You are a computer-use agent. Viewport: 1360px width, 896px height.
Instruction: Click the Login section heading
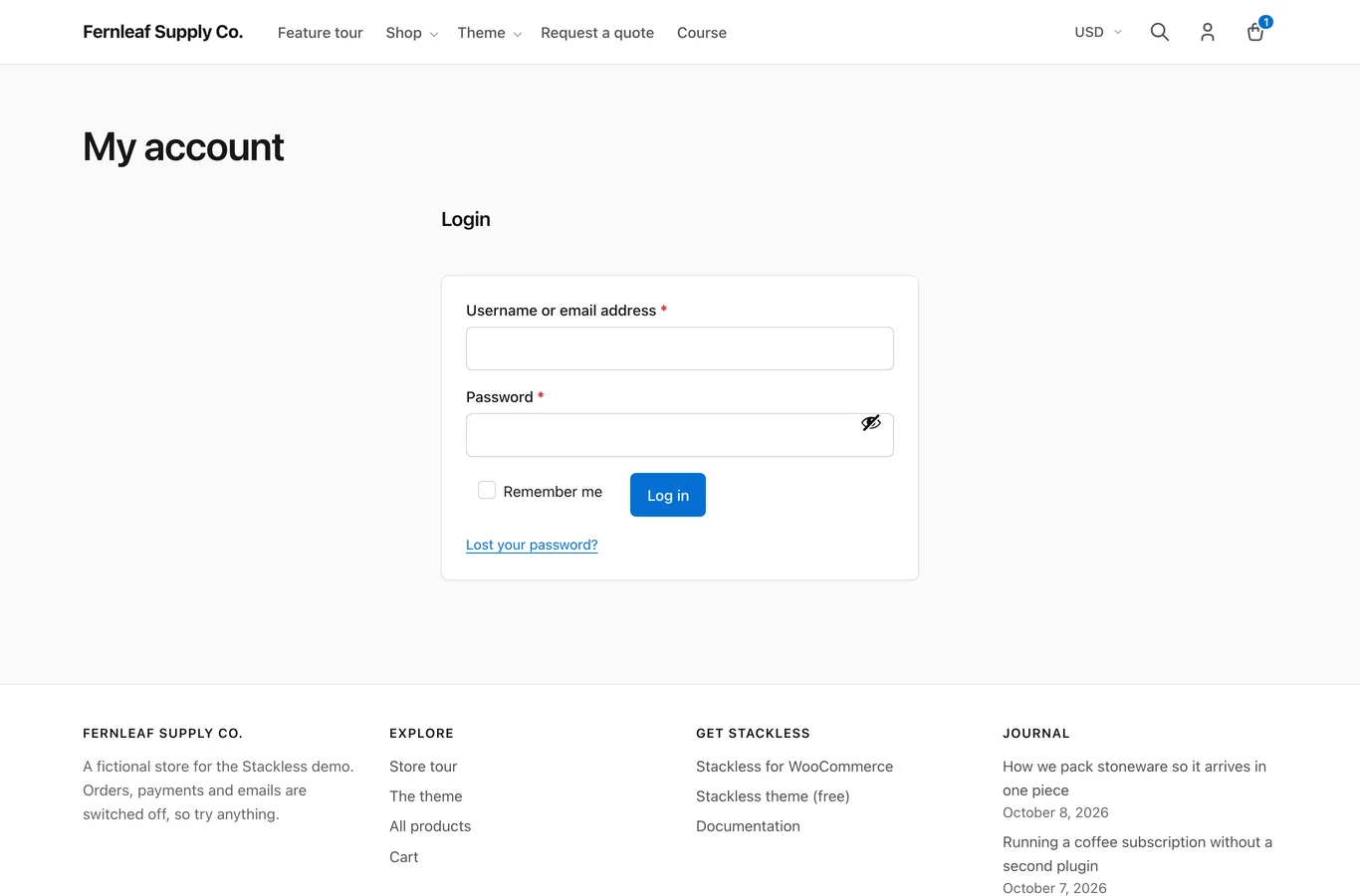tap(466, 219)
